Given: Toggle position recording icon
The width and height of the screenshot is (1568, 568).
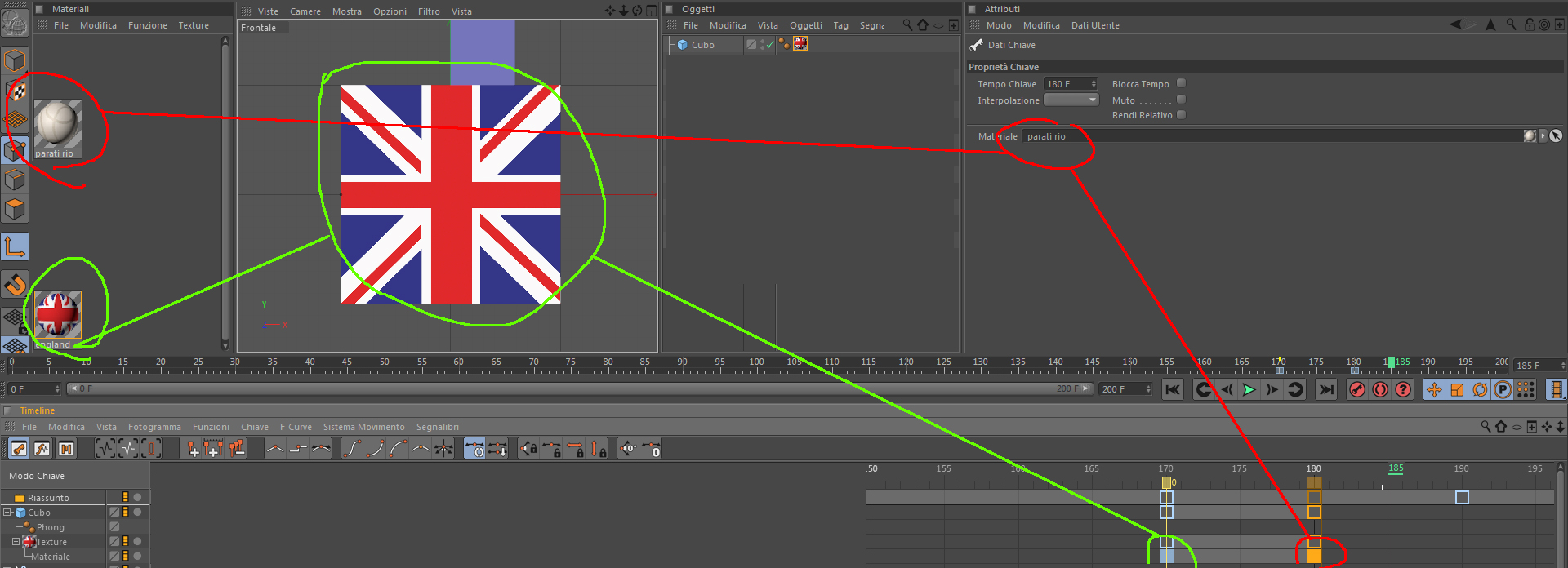Looking at the screenshot, I should coord(1434,390).
